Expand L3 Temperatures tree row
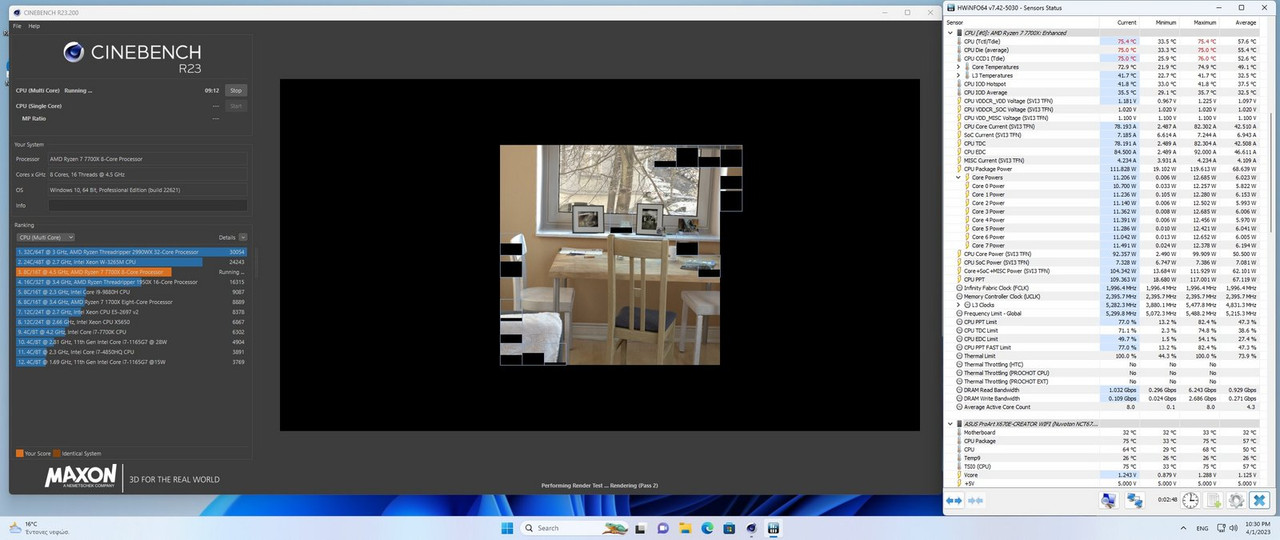 (x=958, y=75)
